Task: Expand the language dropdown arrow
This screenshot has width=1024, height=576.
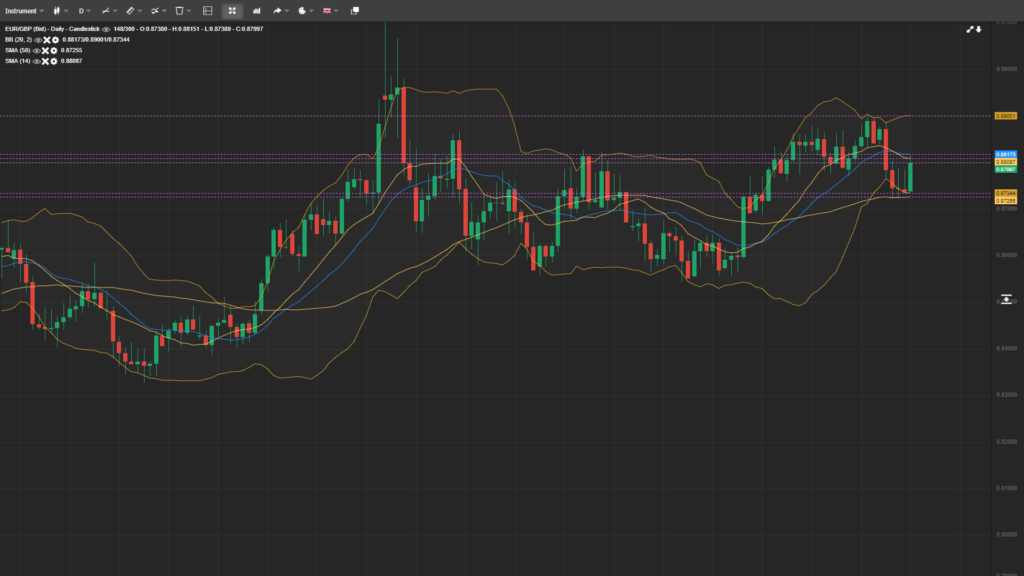Action: point(336,10)
